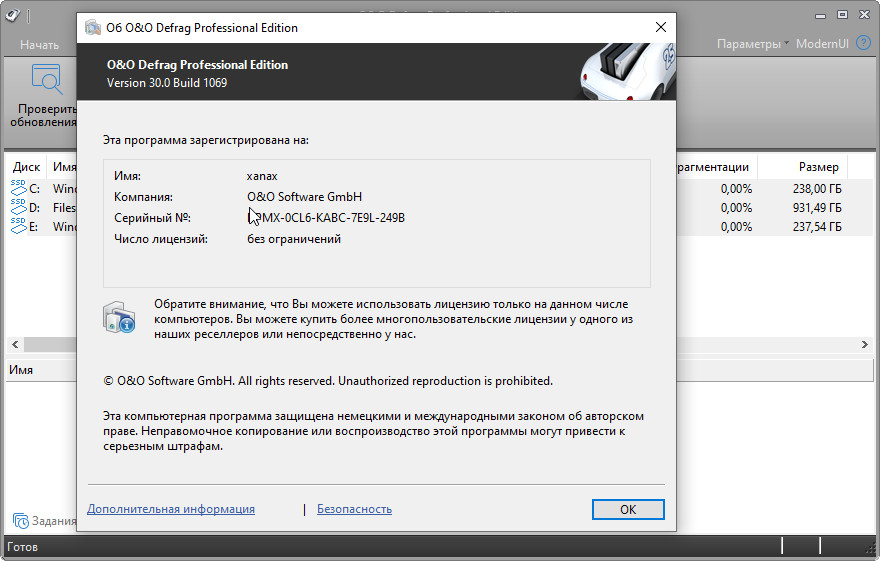Viewport: 880px width, 561px height.
Task: Open the Задания tab icon at bottom
Action: pyautogui.click(x=20, y=520)
